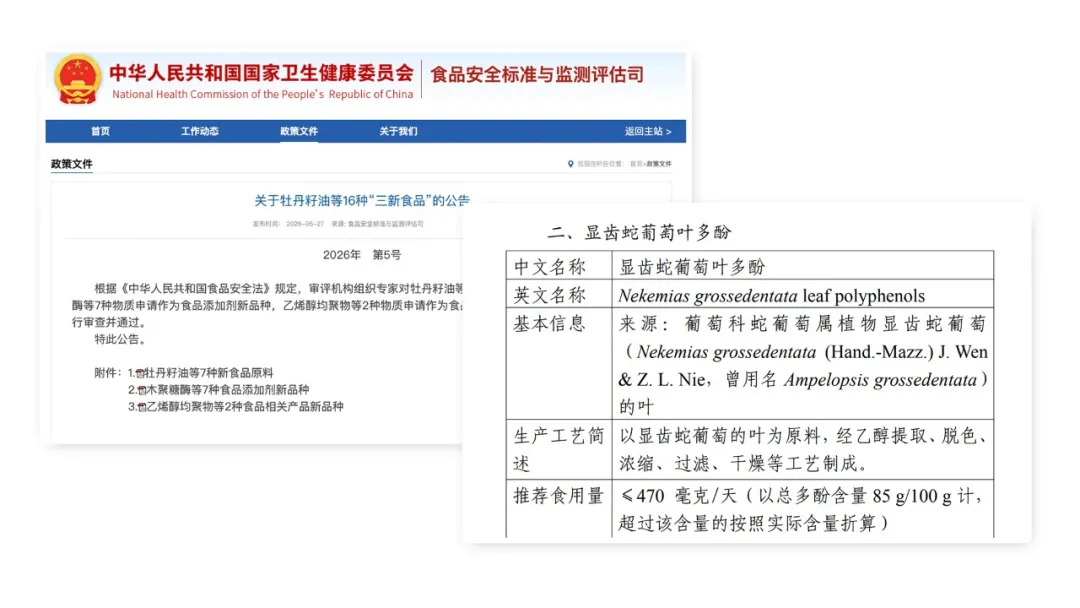The height and width of the screenshot is (608, 1080).
Task: Open the 关于我们 navigation item
Action: 398,131
